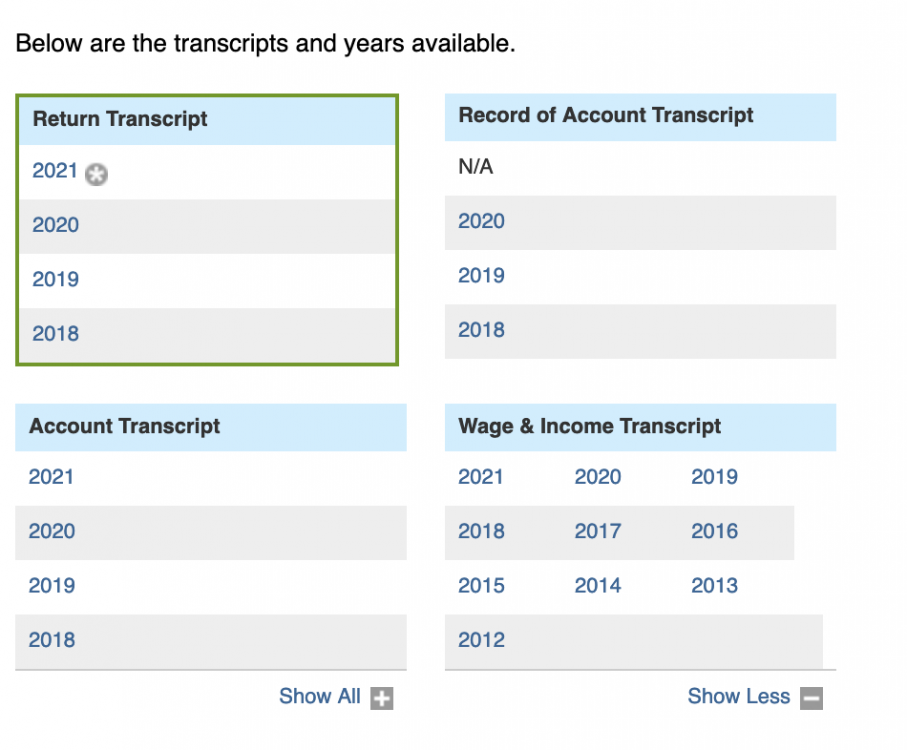
Task: Click the asterisk icon beside Return Transcript 2021
Action: [x=96, y=175]
